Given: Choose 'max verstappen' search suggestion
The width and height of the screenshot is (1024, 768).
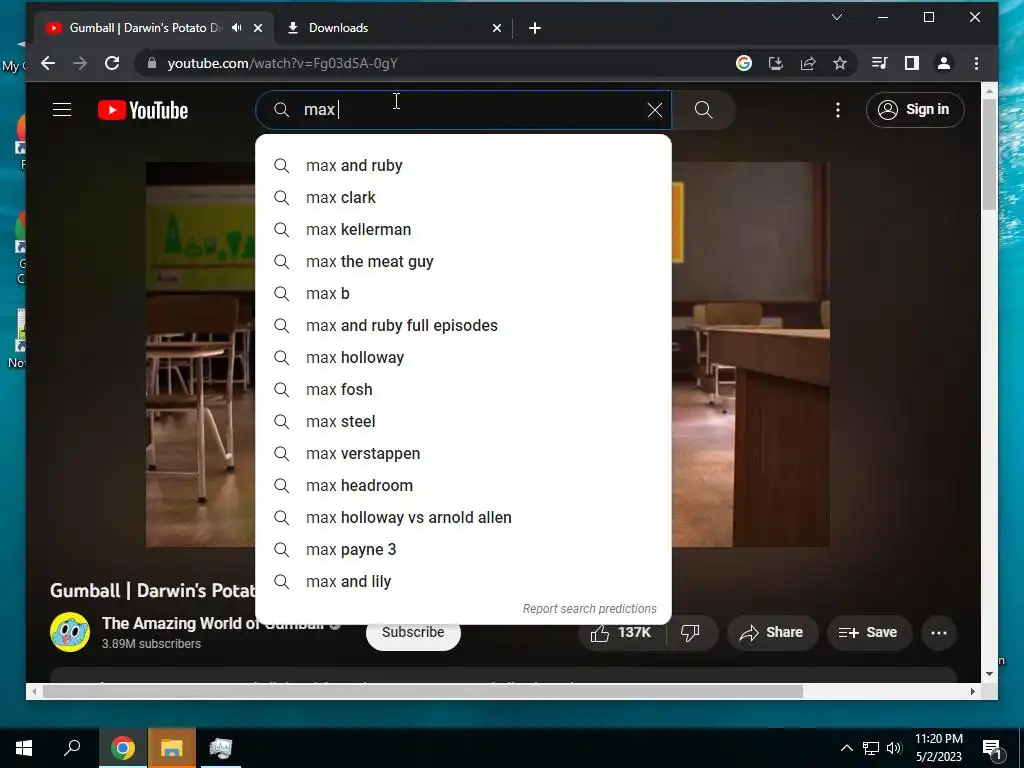Looking at the screenshot, I should (x=463, y=453).
